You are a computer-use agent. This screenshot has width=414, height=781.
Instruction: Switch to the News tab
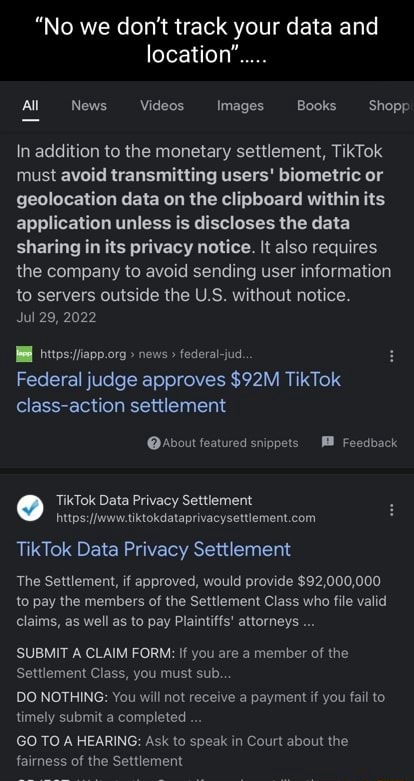[89, 106]
